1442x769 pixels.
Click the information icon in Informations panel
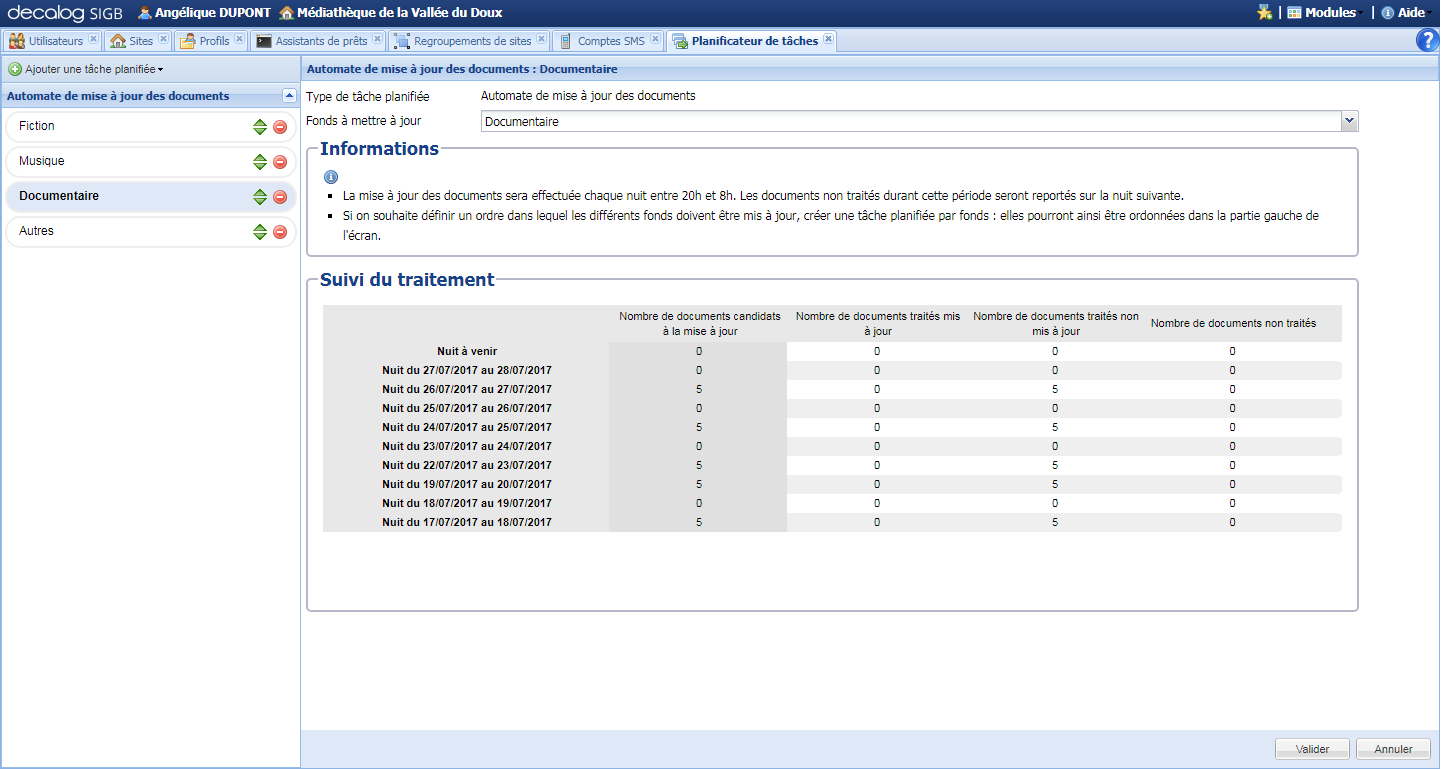(331, 176)
